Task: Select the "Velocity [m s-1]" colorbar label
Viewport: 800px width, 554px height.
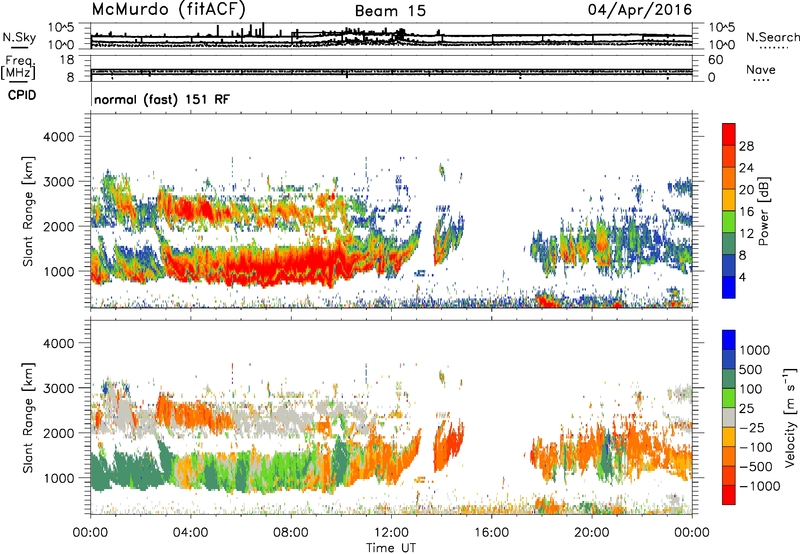Action: click(x=790, y=417)
